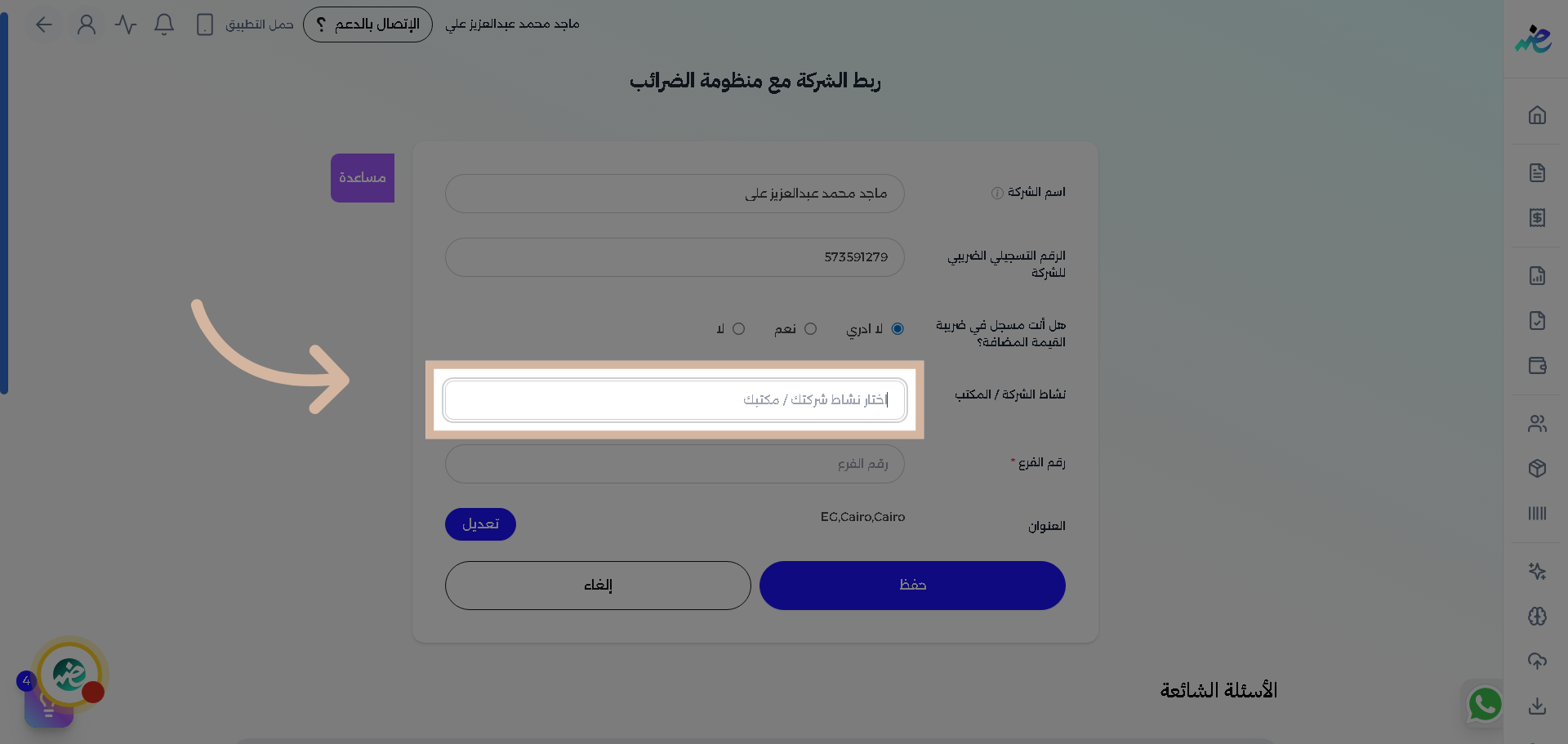1568x744 pixels.
Task: Select the نعم VAT registration radio button
Action: point(811,328)
